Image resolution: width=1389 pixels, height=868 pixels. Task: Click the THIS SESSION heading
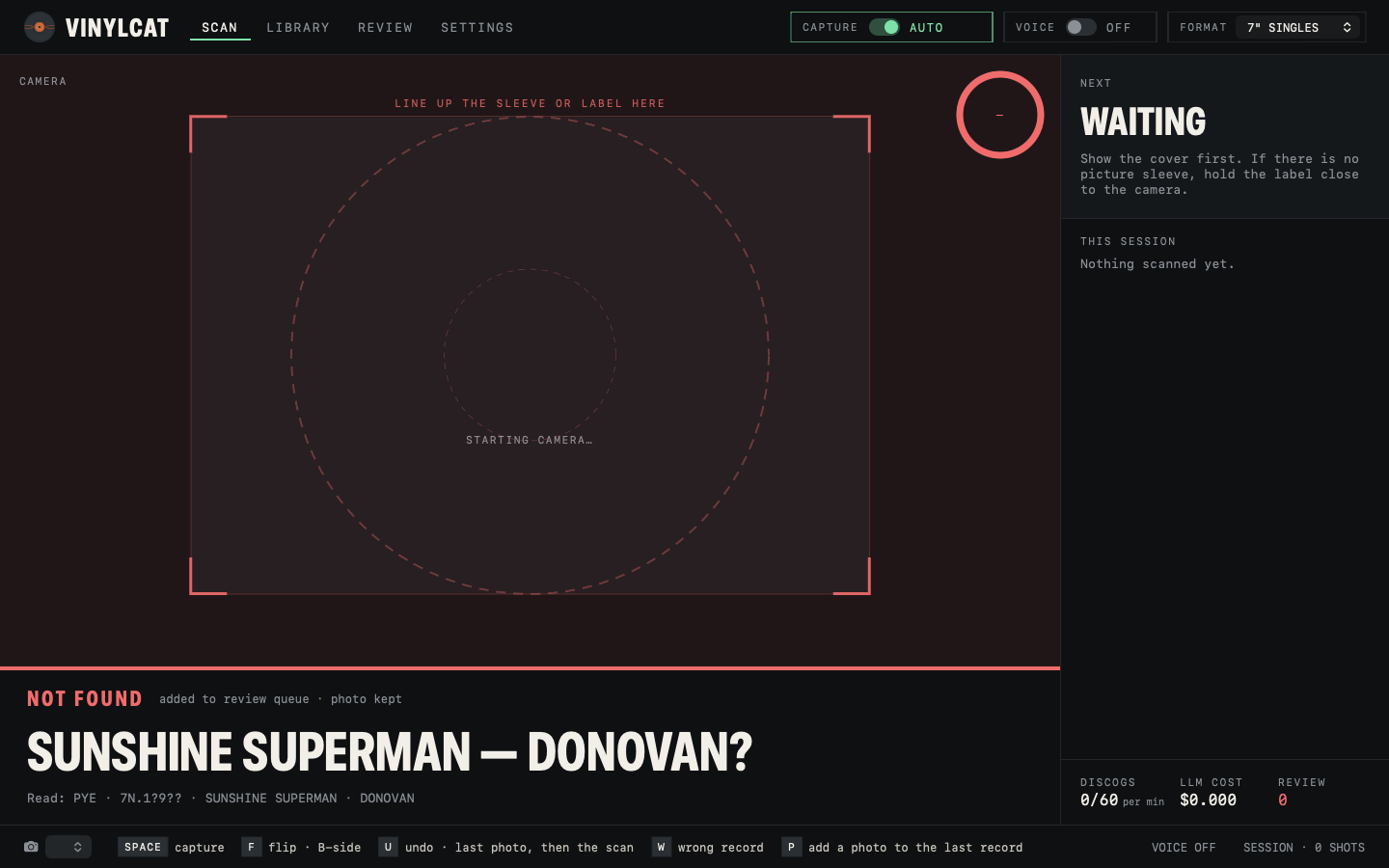tap(1128, 241)
